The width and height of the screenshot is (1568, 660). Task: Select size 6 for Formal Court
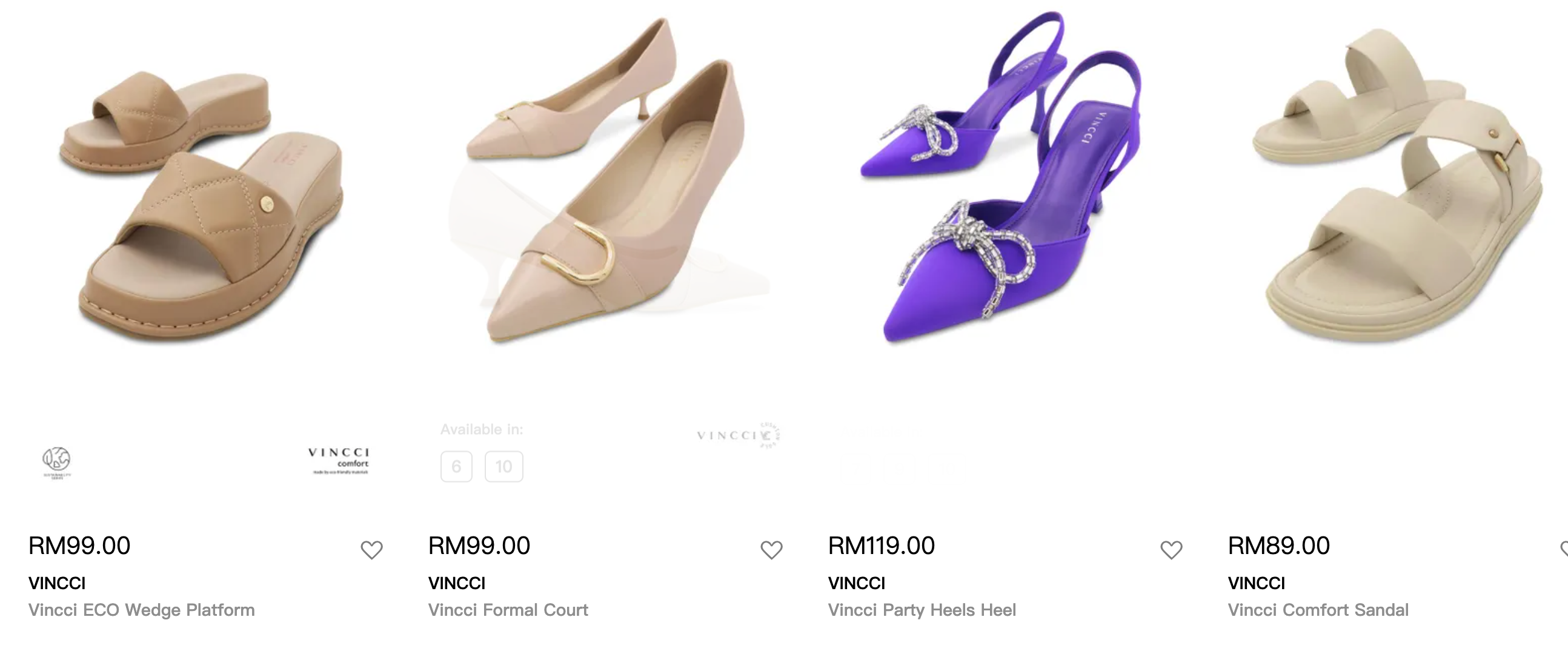click(456, 467)
